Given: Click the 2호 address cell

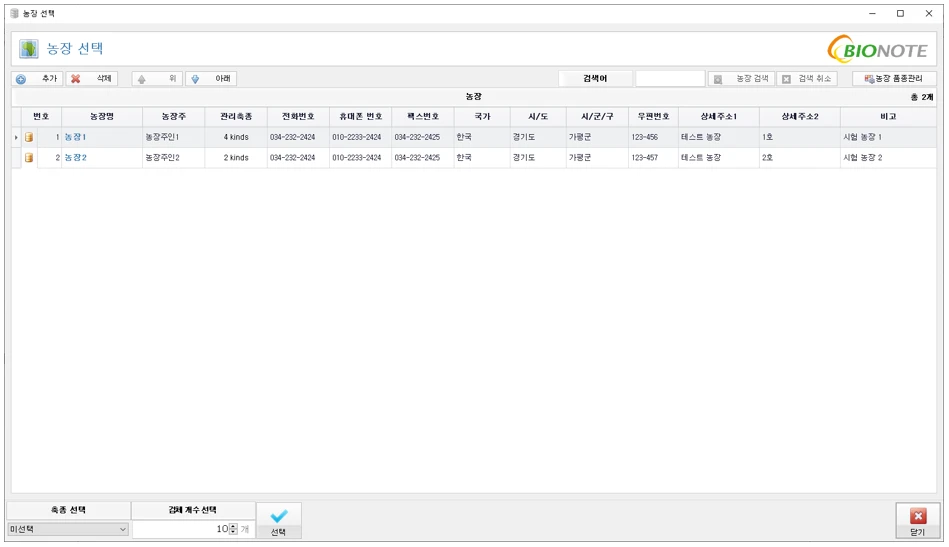Looking at the screenshot, I should coord(800,158).
